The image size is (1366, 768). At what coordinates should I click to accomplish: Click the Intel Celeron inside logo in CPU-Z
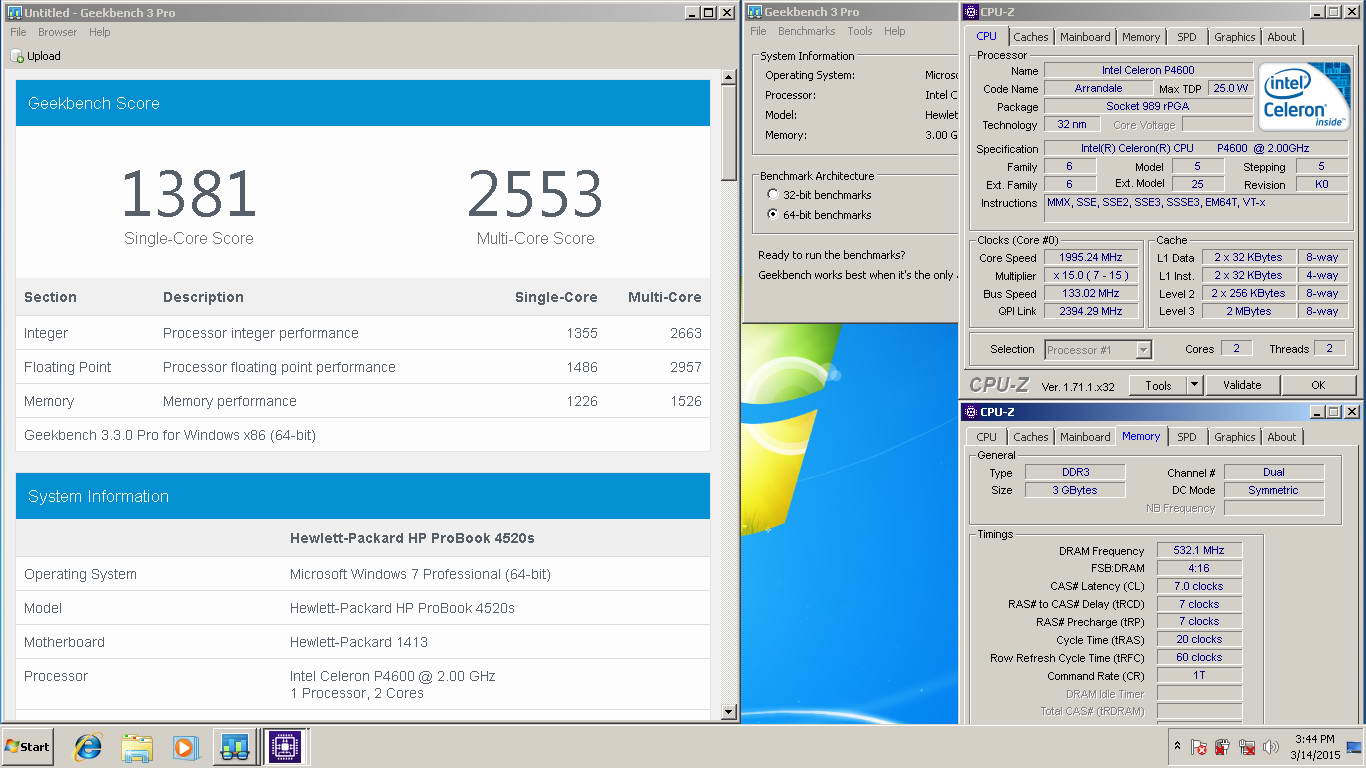1303,96
